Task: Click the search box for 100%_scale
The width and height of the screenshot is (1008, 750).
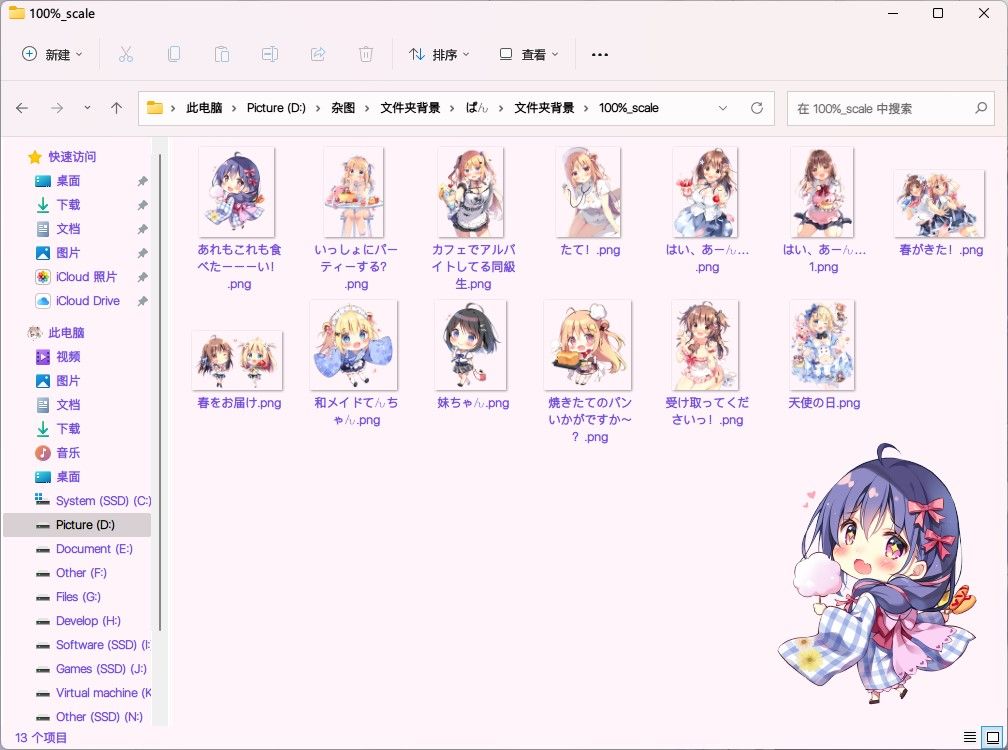Action: coord(890,108)
